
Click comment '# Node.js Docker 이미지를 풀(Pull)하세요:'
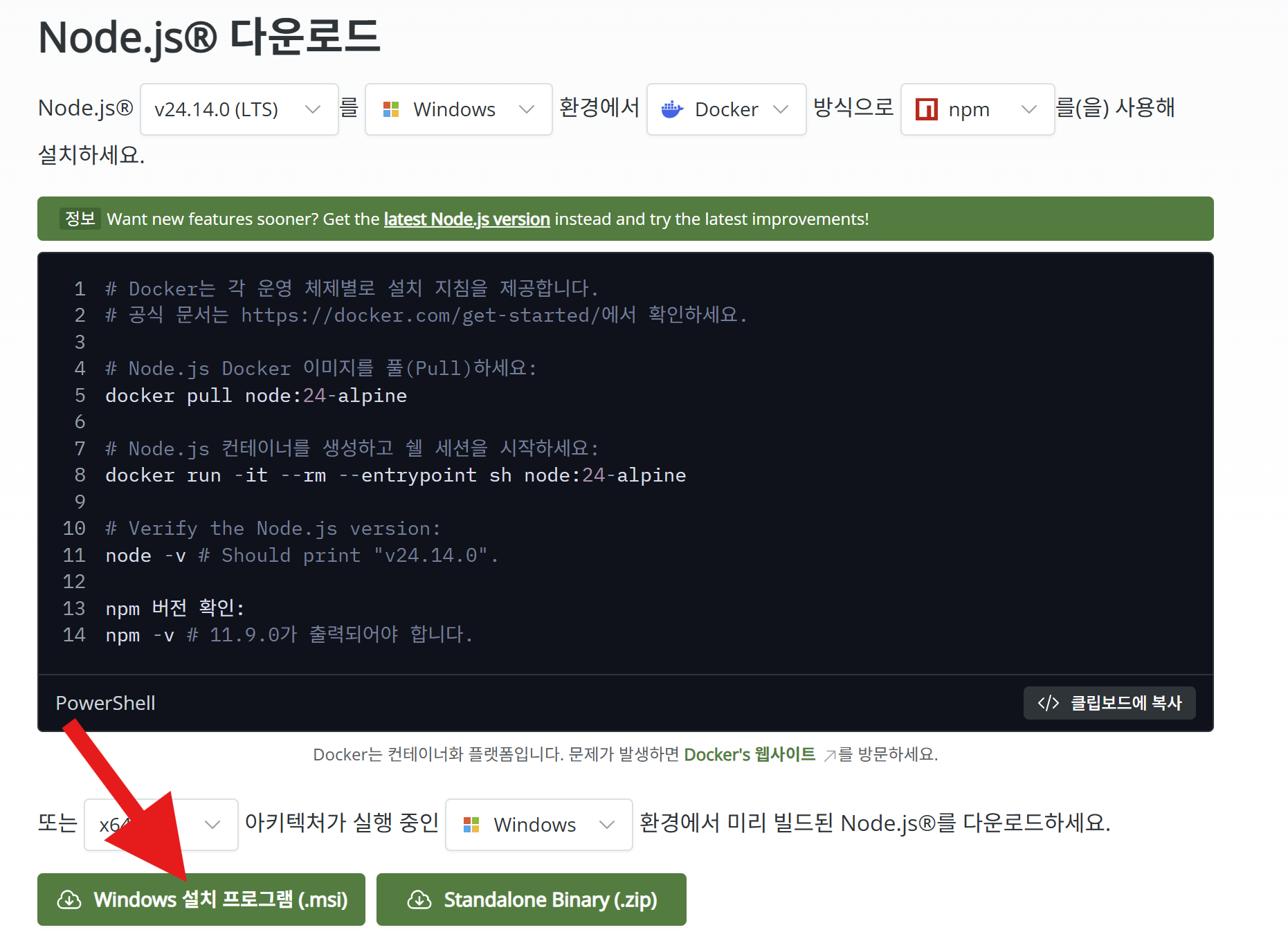tap(321, 369)
